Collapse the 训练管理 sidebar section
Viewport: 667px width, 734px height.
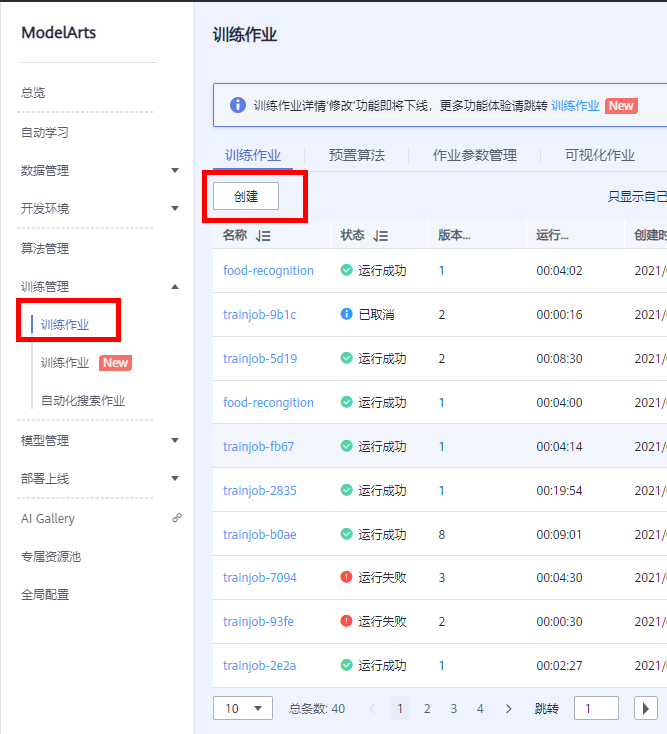coord(175,287)
